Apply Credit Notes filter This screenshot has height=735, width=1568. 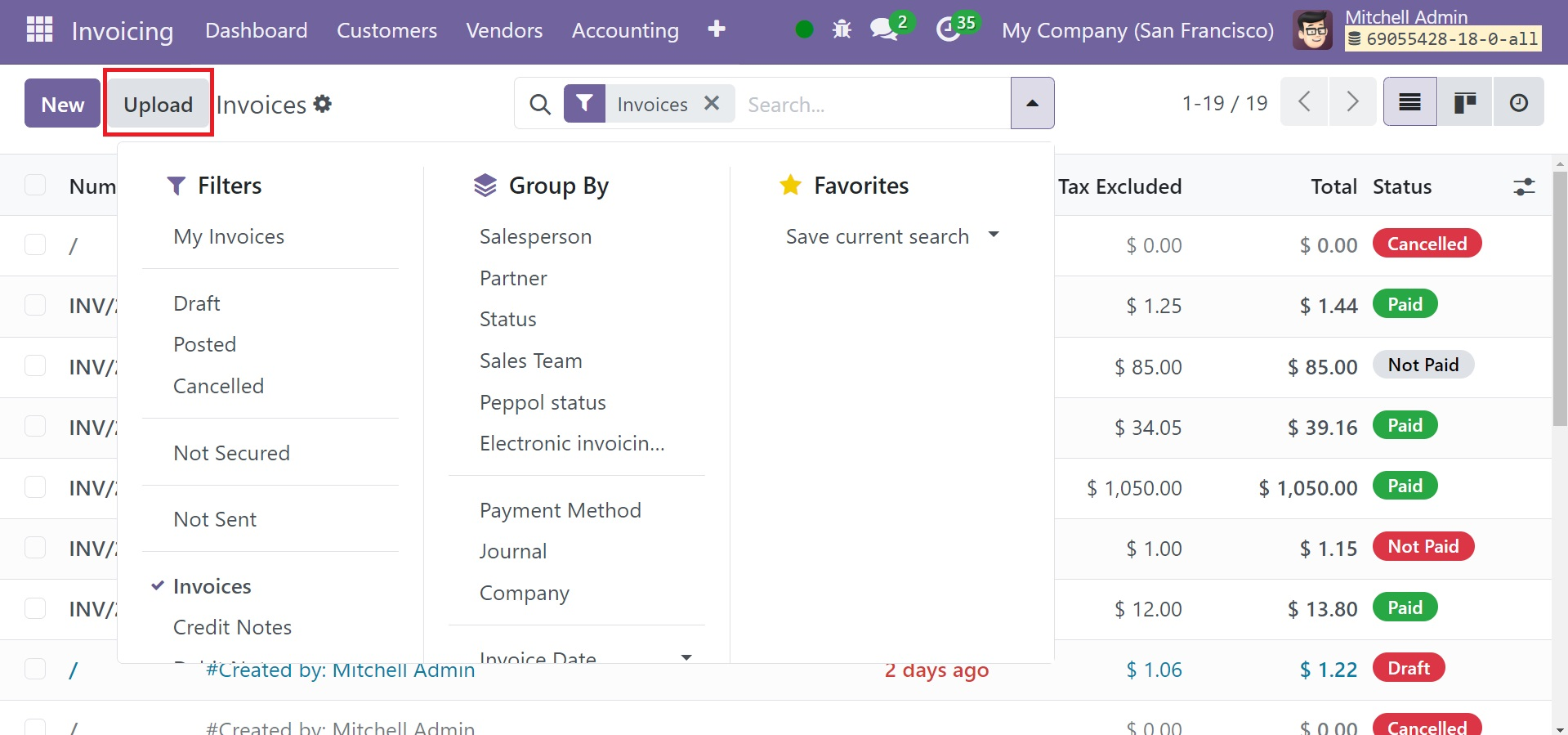point(232,627)
